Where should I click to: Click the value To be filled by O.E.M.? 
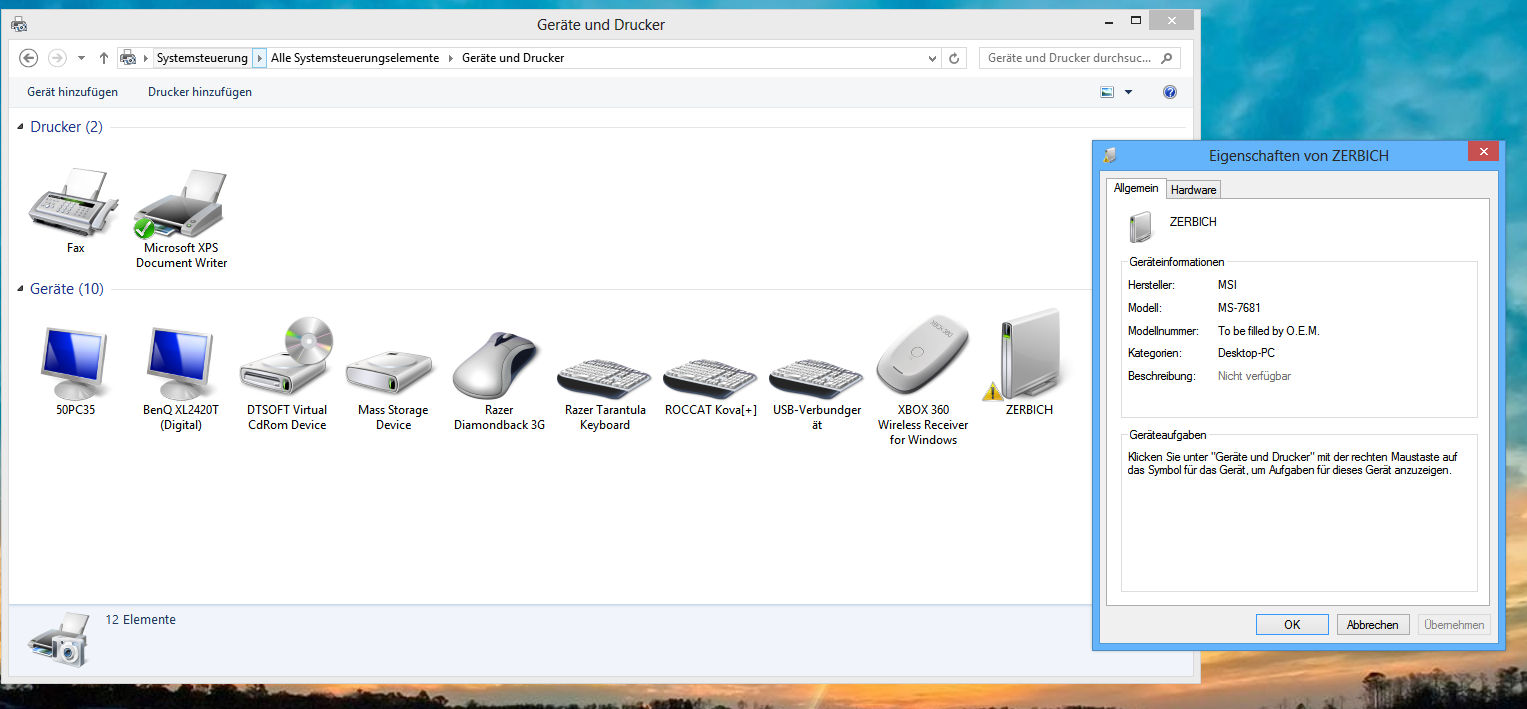[1268, 331]
